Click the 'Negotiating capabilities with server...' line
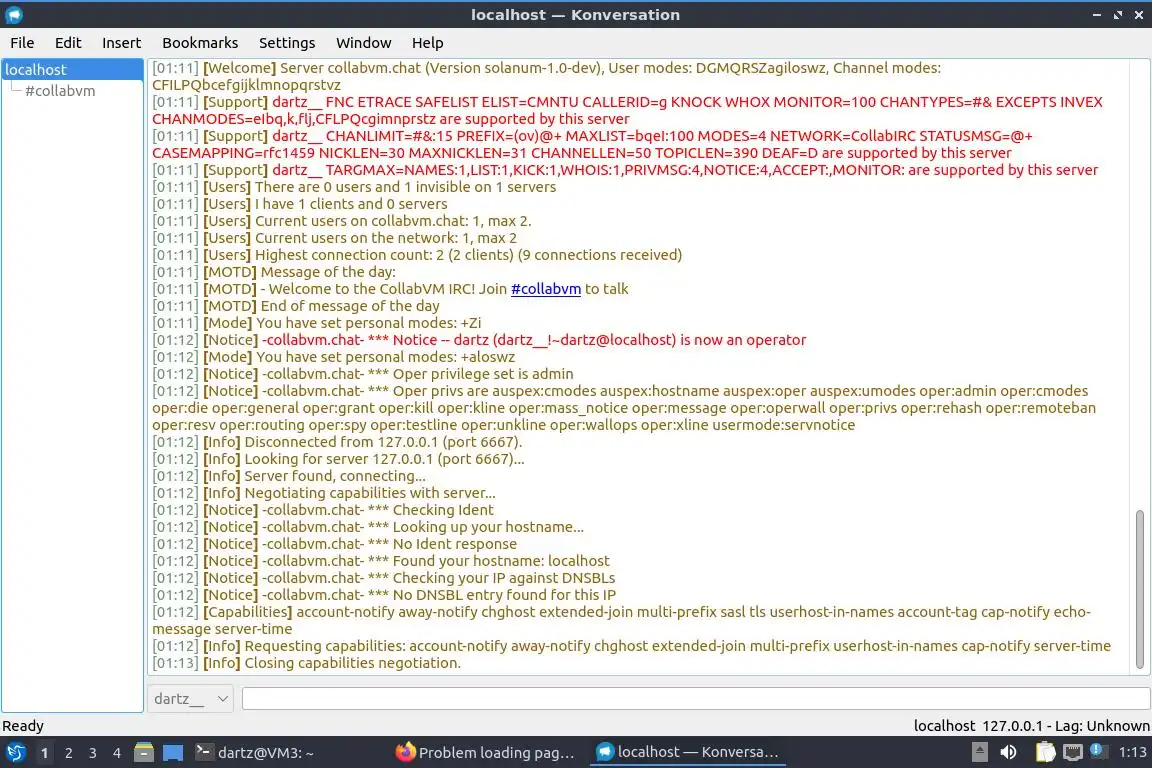Image resolution: width=1152 pixels, height=768 pixels. coord(324,492)
